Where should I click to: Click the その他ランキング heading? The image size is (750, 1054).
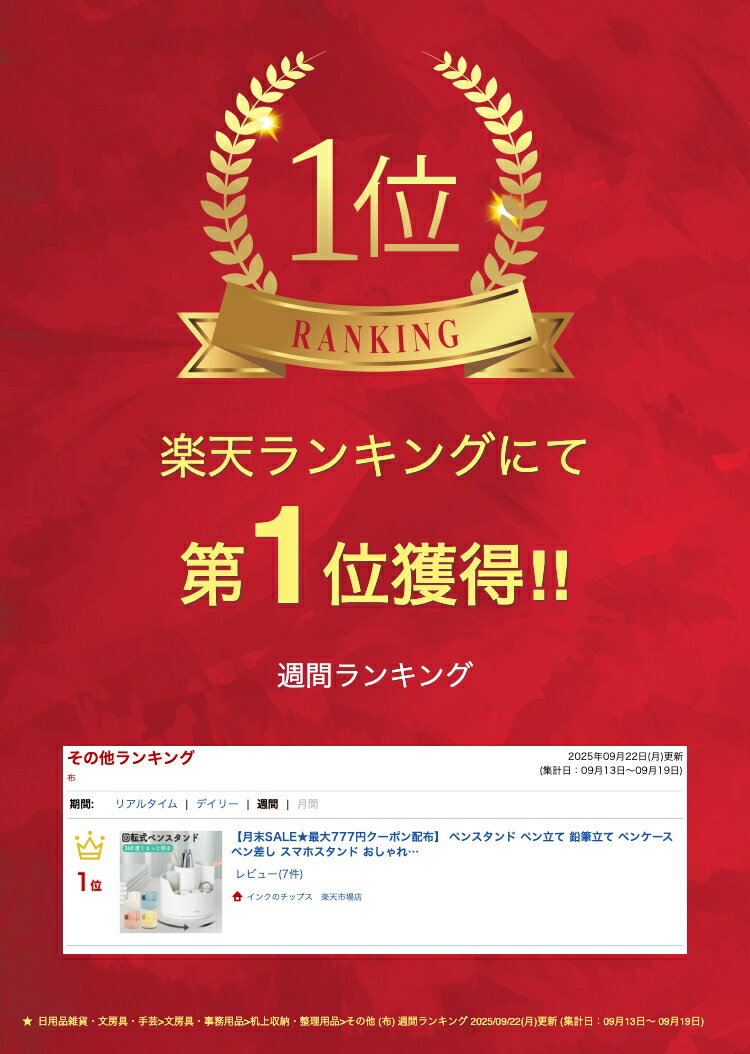pyautogui.click(x=130, y=758)
